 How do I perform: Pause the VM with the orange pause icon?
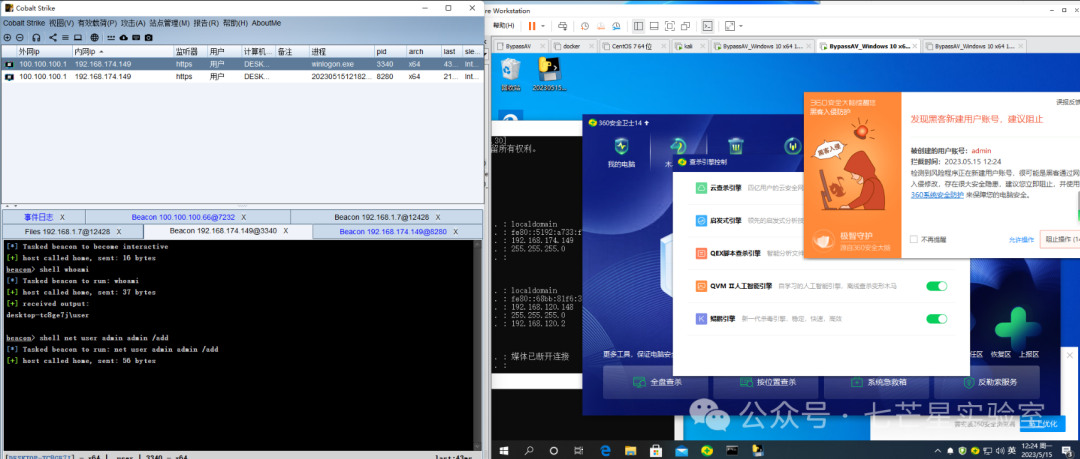click(x=531, y=26)
